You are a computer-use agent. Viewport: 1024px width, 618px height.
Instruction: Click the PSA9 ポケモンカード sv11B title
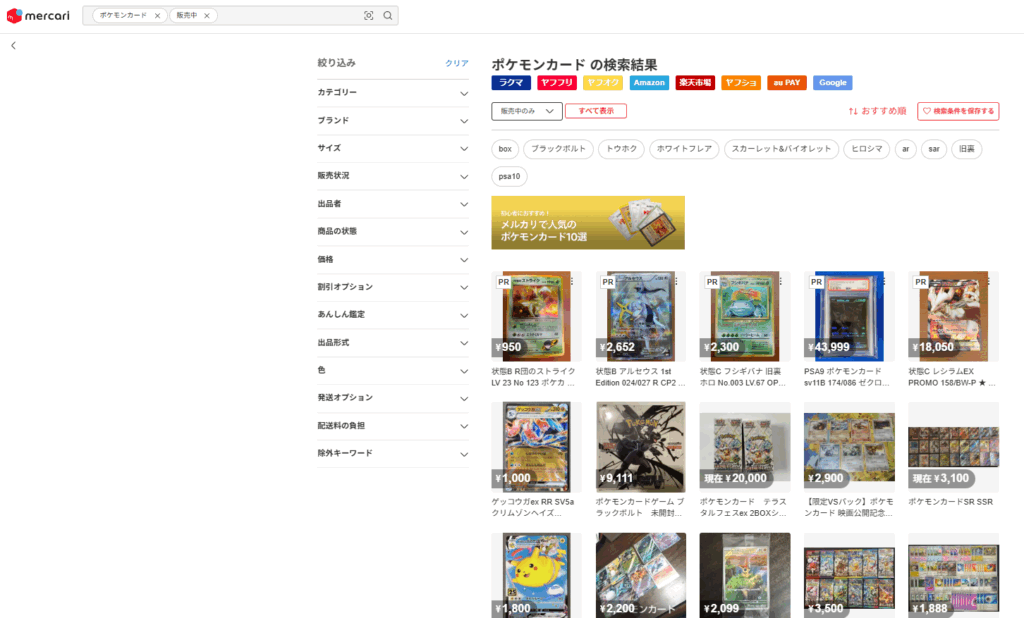846,377
